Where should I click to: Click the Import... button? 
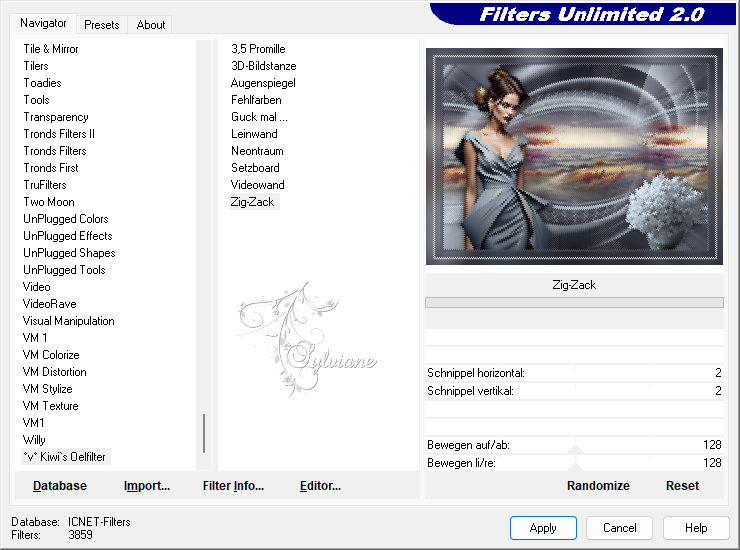point(147,485)
